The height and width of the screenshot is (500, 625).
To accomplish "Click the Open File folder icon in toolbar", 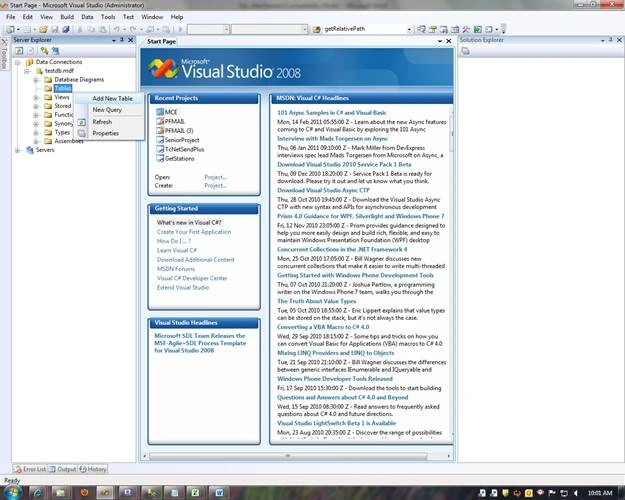I will [43, 30].
